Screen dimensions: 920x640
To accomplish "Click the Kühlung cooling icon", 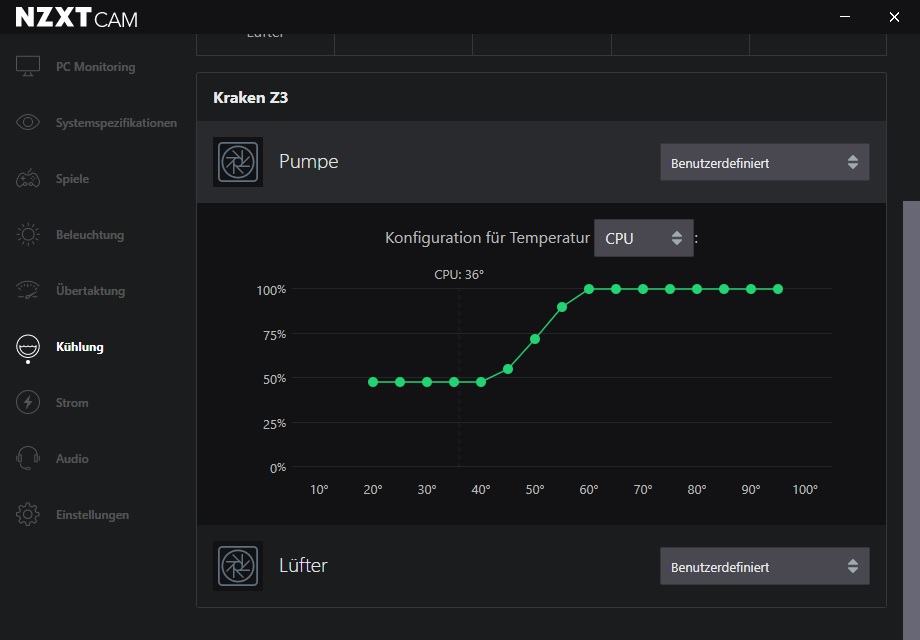I will (28, 347).
